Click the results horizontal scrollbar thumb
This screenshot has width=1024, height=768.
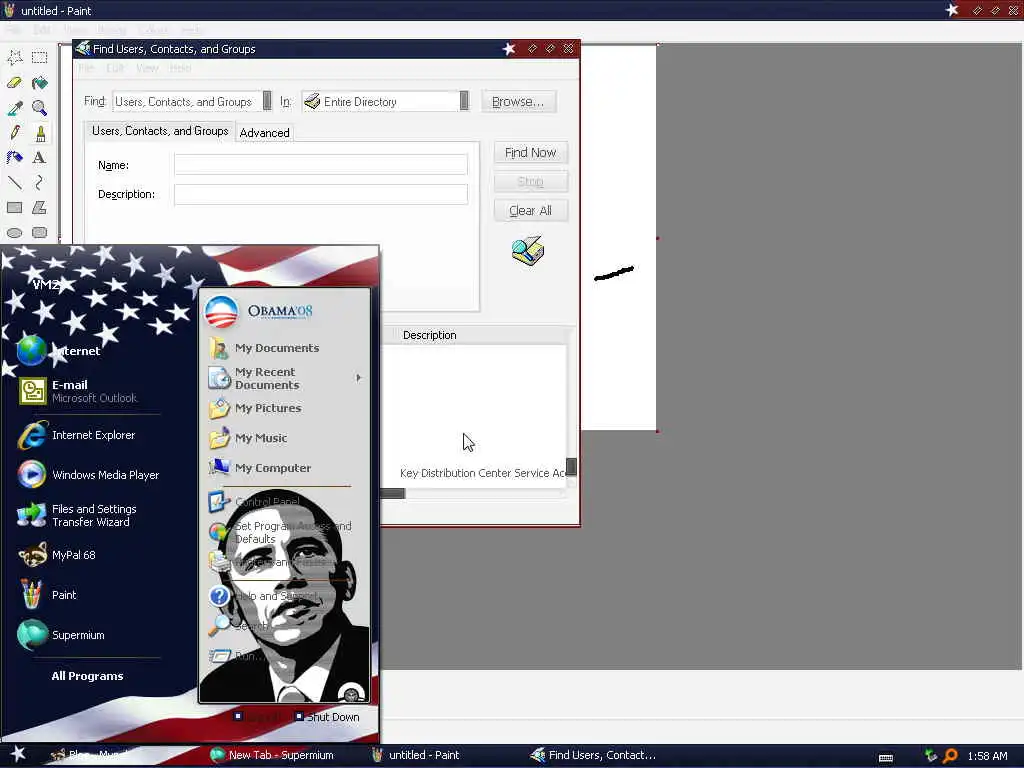393,494
